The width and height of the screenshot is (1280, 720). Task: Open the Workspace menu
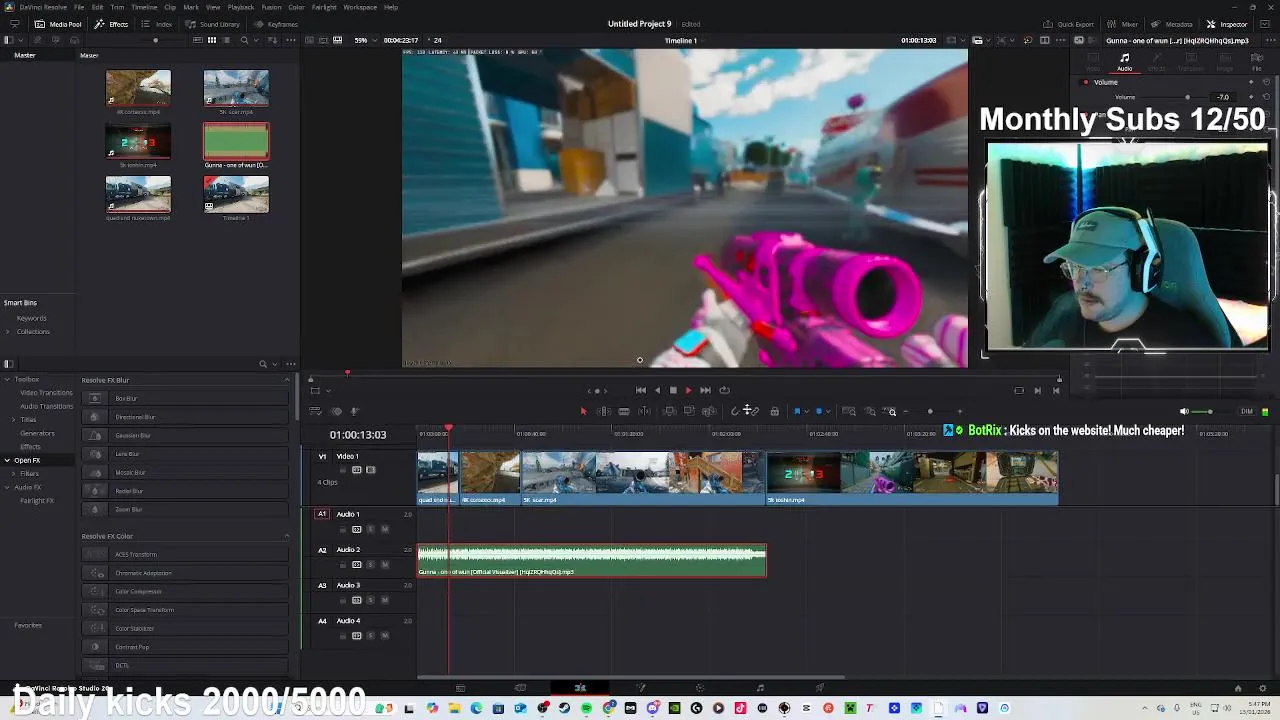point(360,7)
